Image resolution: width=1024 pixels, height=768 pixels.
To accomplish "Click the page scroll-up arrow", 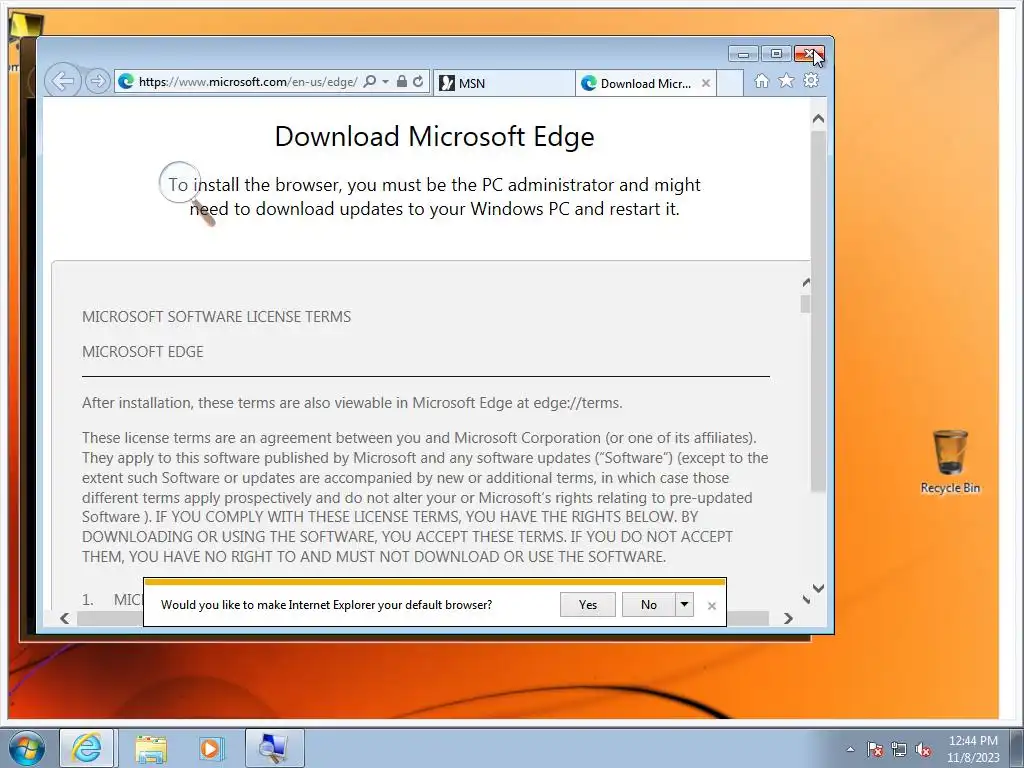I will pos(818,119).
